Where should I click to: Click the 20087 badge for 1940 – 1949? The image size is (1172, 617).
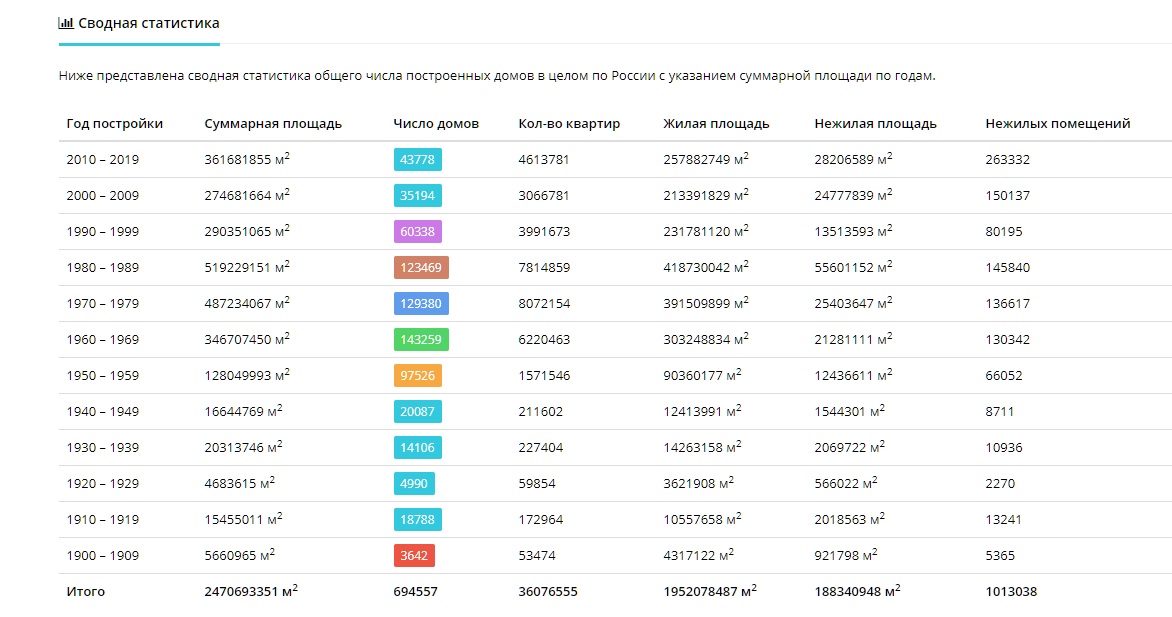[418, 411]
